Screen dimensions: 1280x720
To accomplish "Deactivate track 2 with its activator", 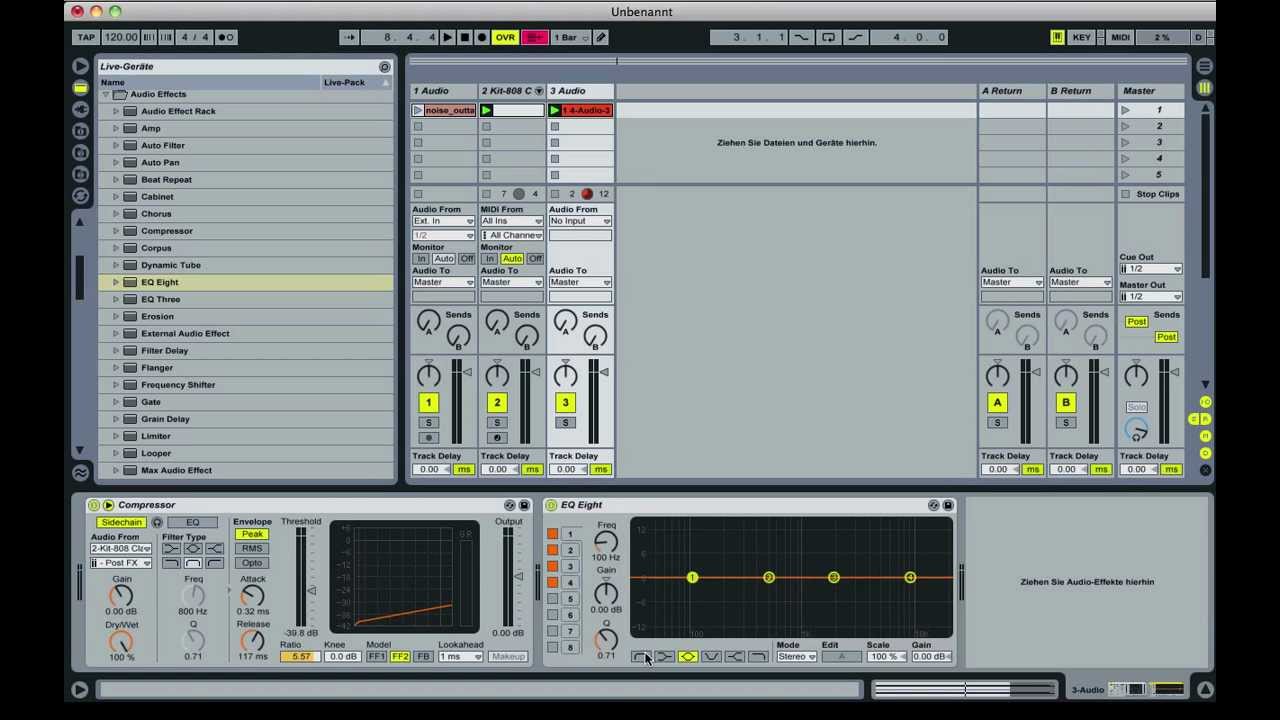I will [x=497, y=402].
